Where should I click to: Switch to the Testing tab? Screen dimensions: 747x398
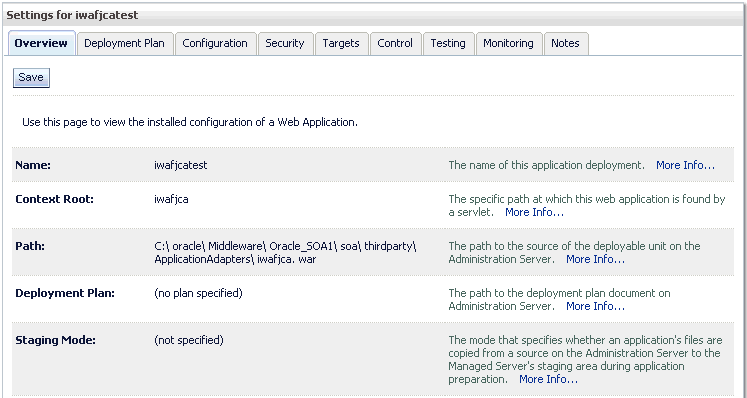click(x=448, y=43)
